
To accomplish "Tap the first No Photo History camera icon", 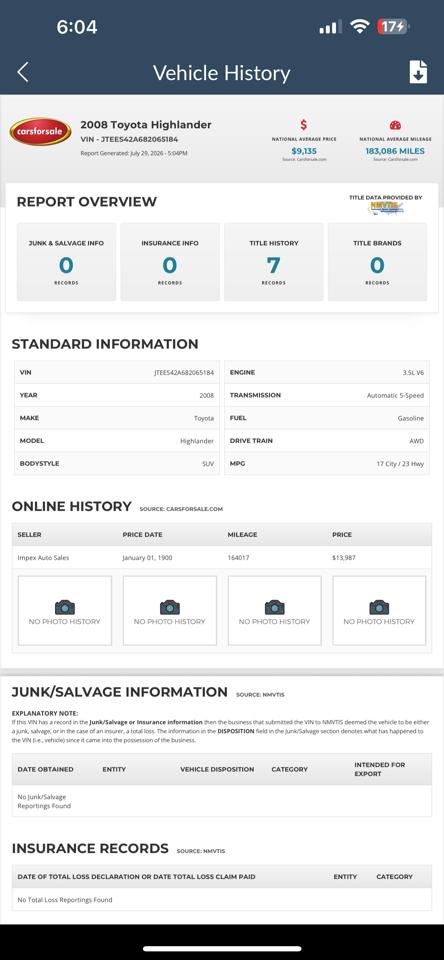I will pyautogui.click(x=65, y=607).
